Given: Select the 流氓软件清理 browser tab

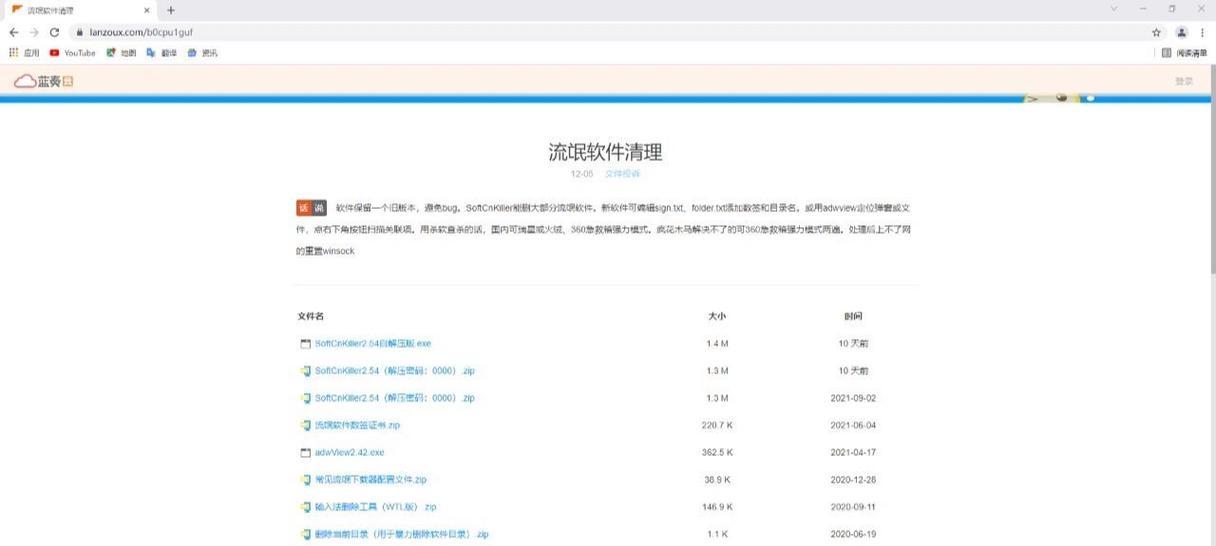Looking at the screenshot, I should tap(80, 10).
